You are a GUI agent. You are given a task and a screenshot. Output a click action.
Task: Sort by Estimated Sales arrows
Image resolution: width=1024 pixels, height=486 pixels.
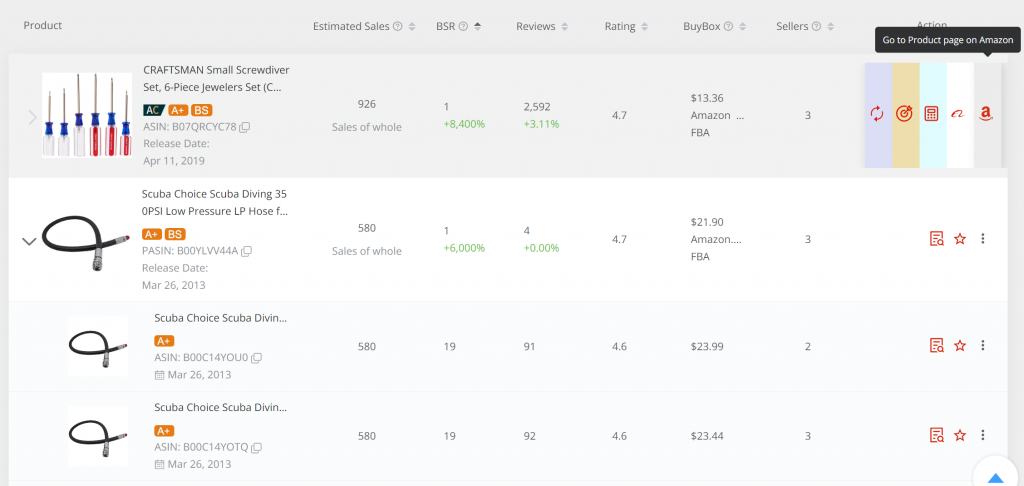411,27
